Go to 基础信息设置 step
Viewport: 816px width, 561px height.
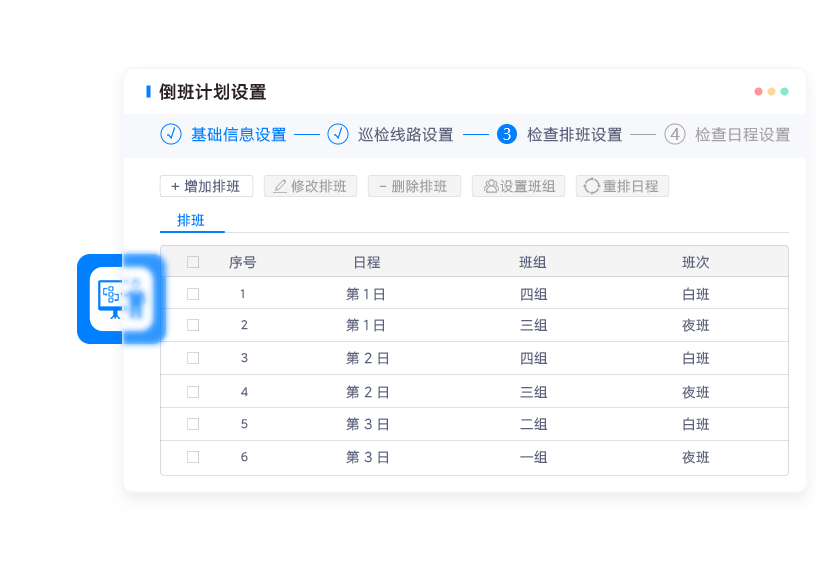tap(238, 134)
